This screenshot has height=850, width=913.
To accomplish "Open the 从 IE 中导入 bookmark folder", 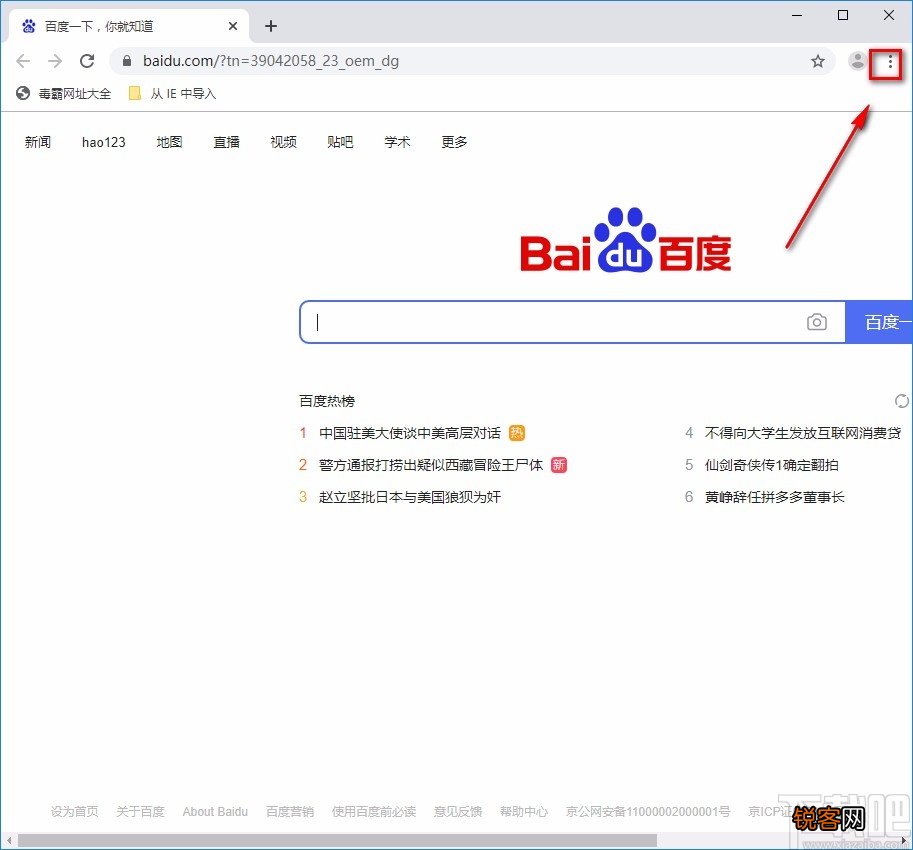I will tap(172, 94).
